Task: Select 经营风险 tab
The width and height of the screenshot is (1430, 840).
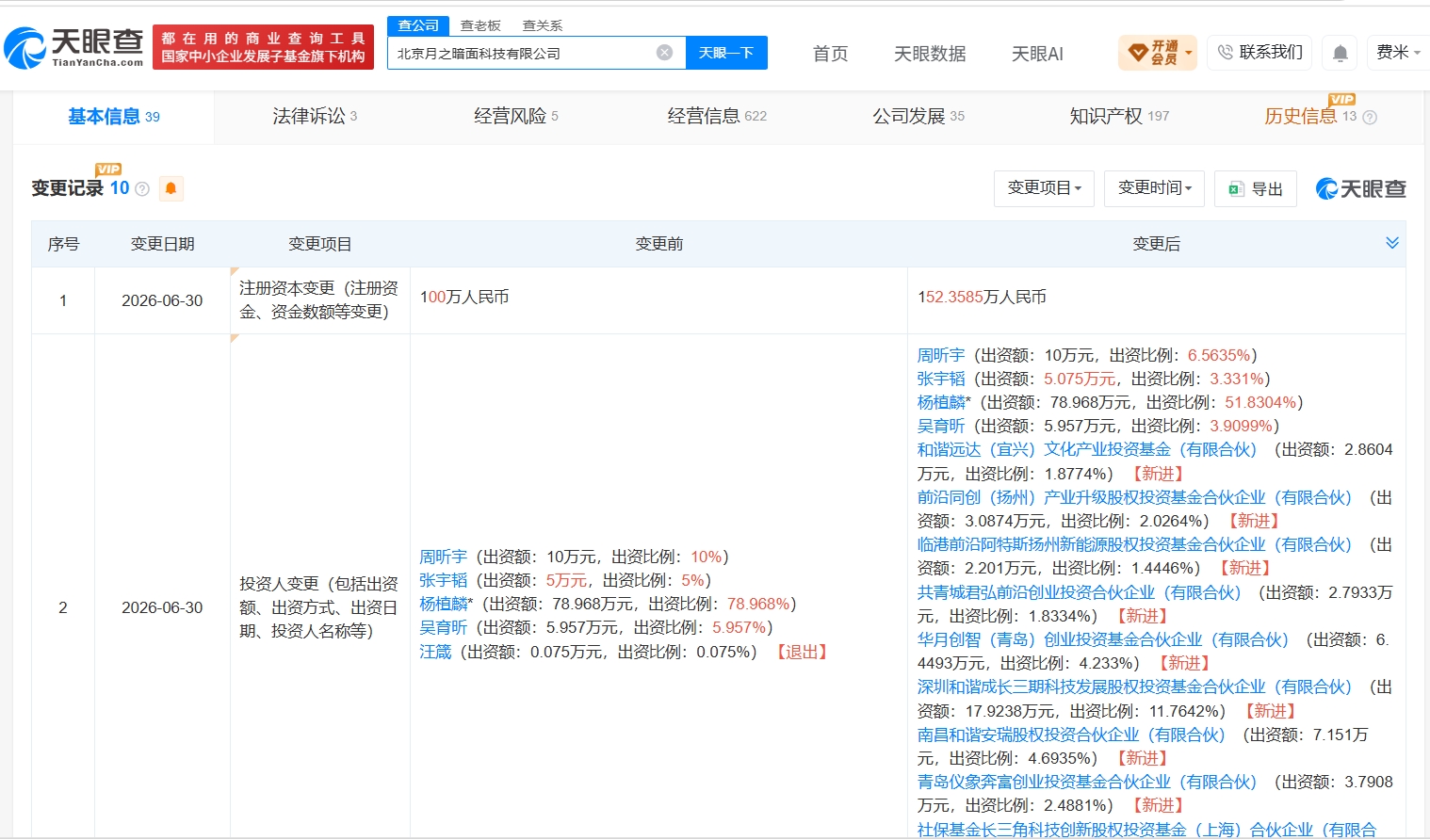Action: pos(516,116)
